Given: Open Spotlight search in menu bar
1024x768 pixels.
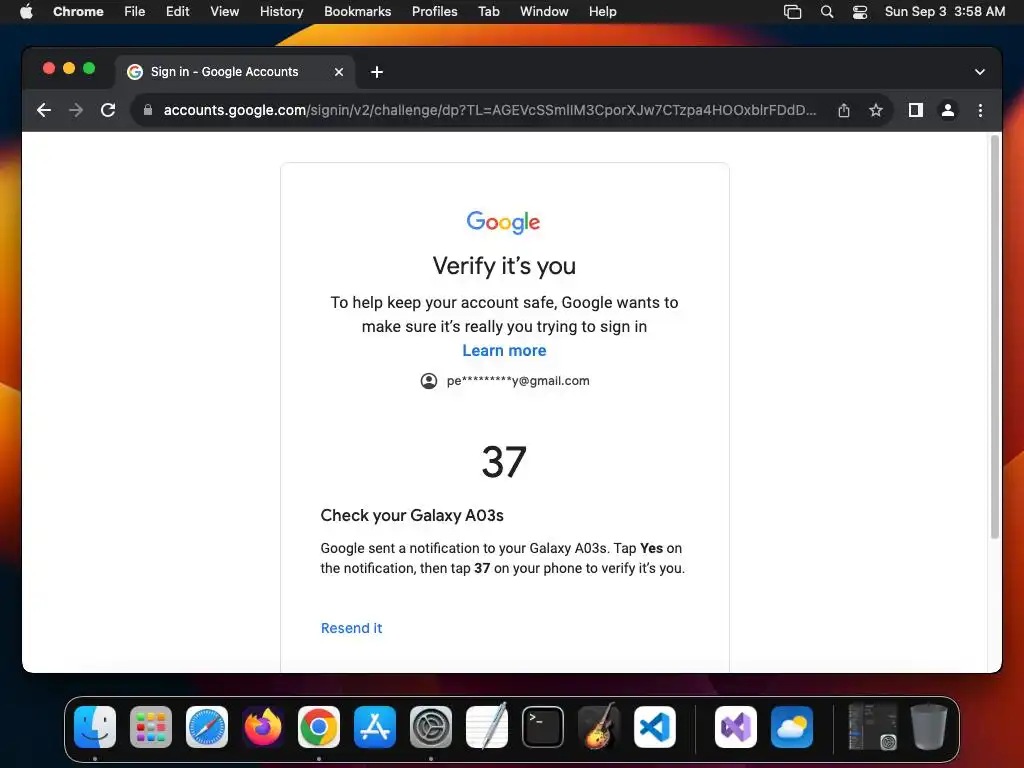Looking at the screenshot, I should coord(827,12).
